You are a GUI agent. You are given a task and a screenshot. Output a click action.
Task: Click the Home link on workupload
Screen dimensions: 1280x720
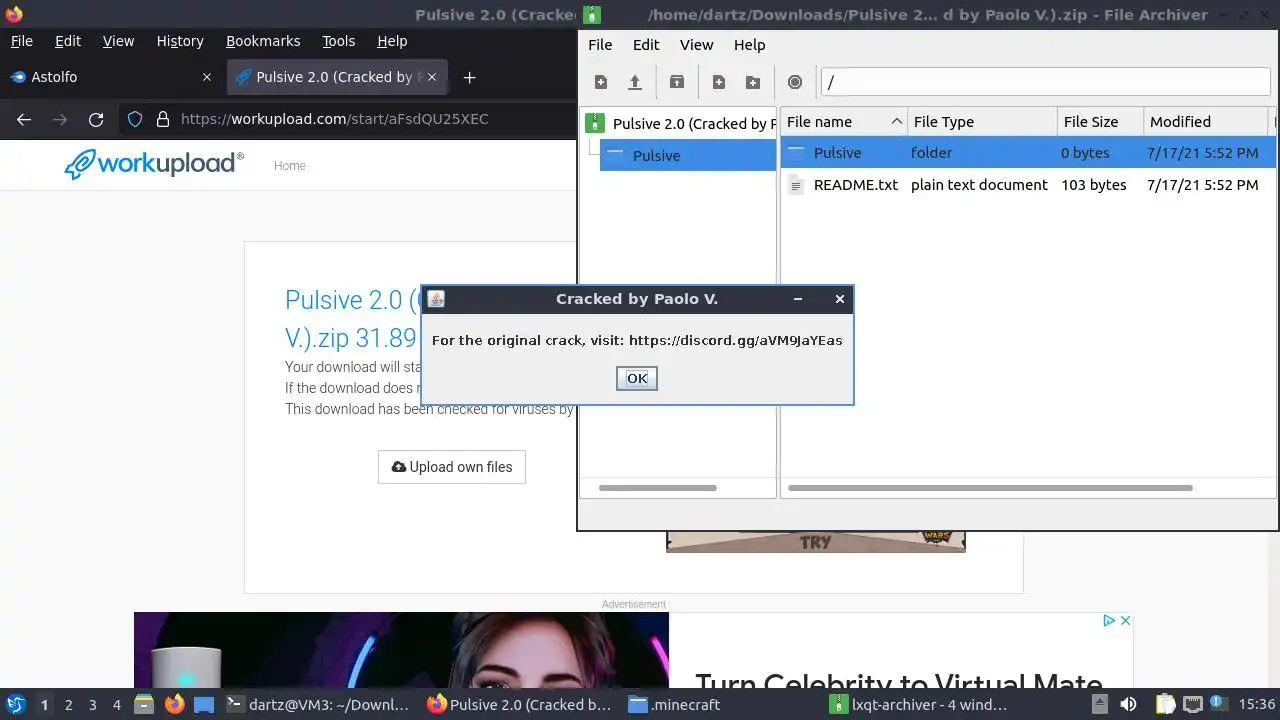(290, 166)
